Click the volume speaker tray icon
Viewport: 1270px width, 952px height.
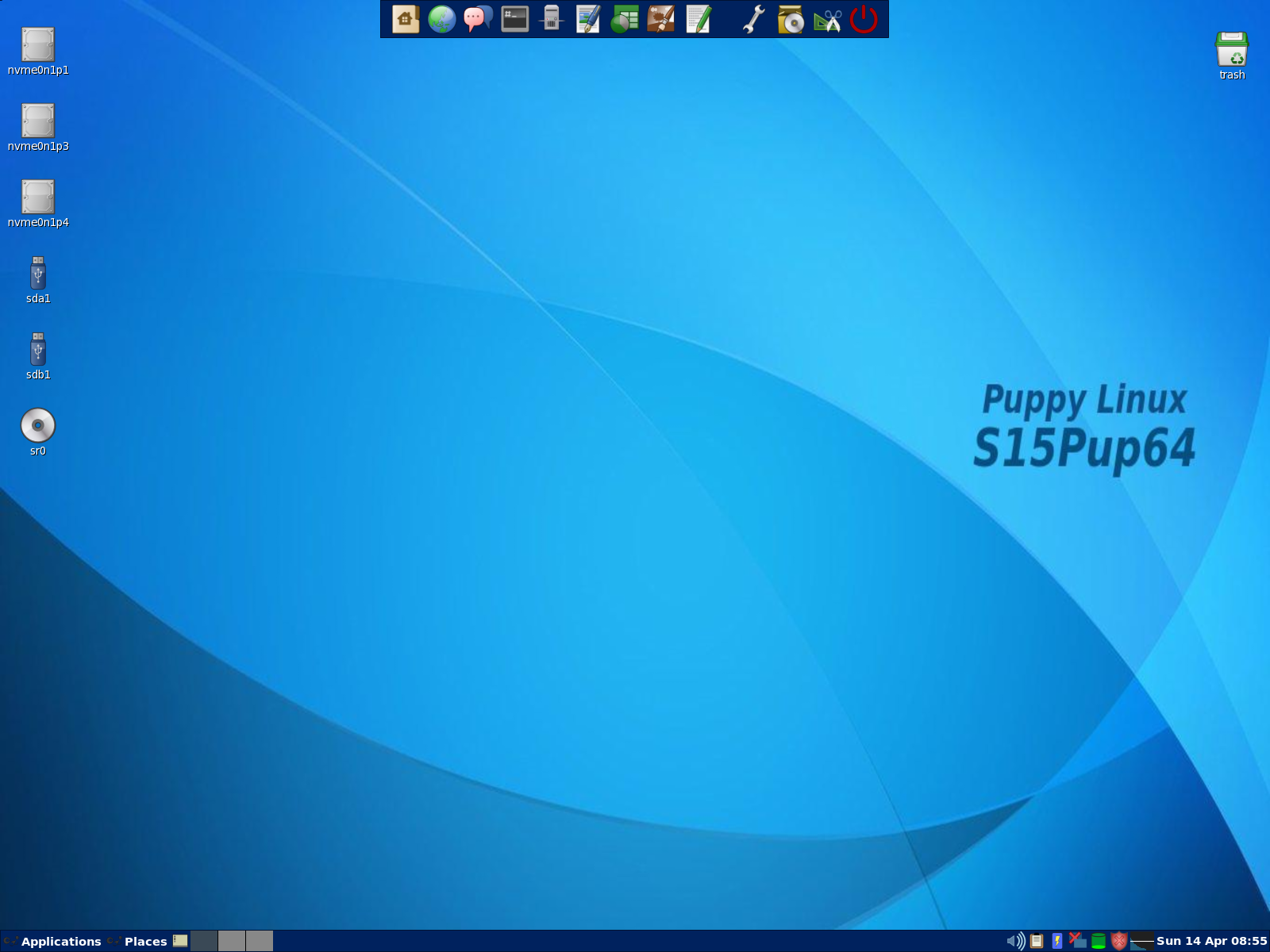1015,941
